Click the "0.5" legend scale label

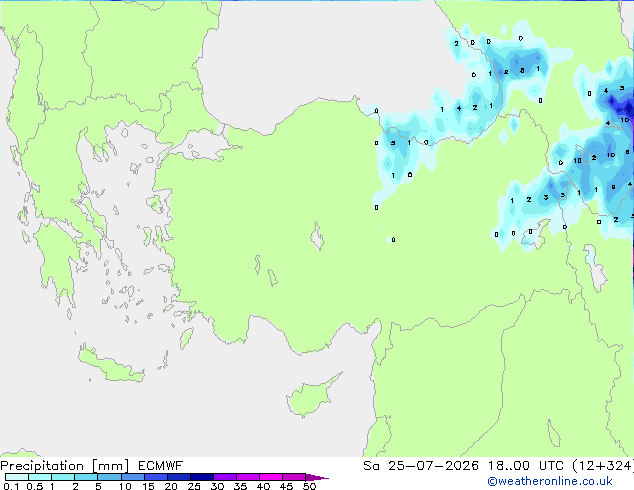coord(34,486)
